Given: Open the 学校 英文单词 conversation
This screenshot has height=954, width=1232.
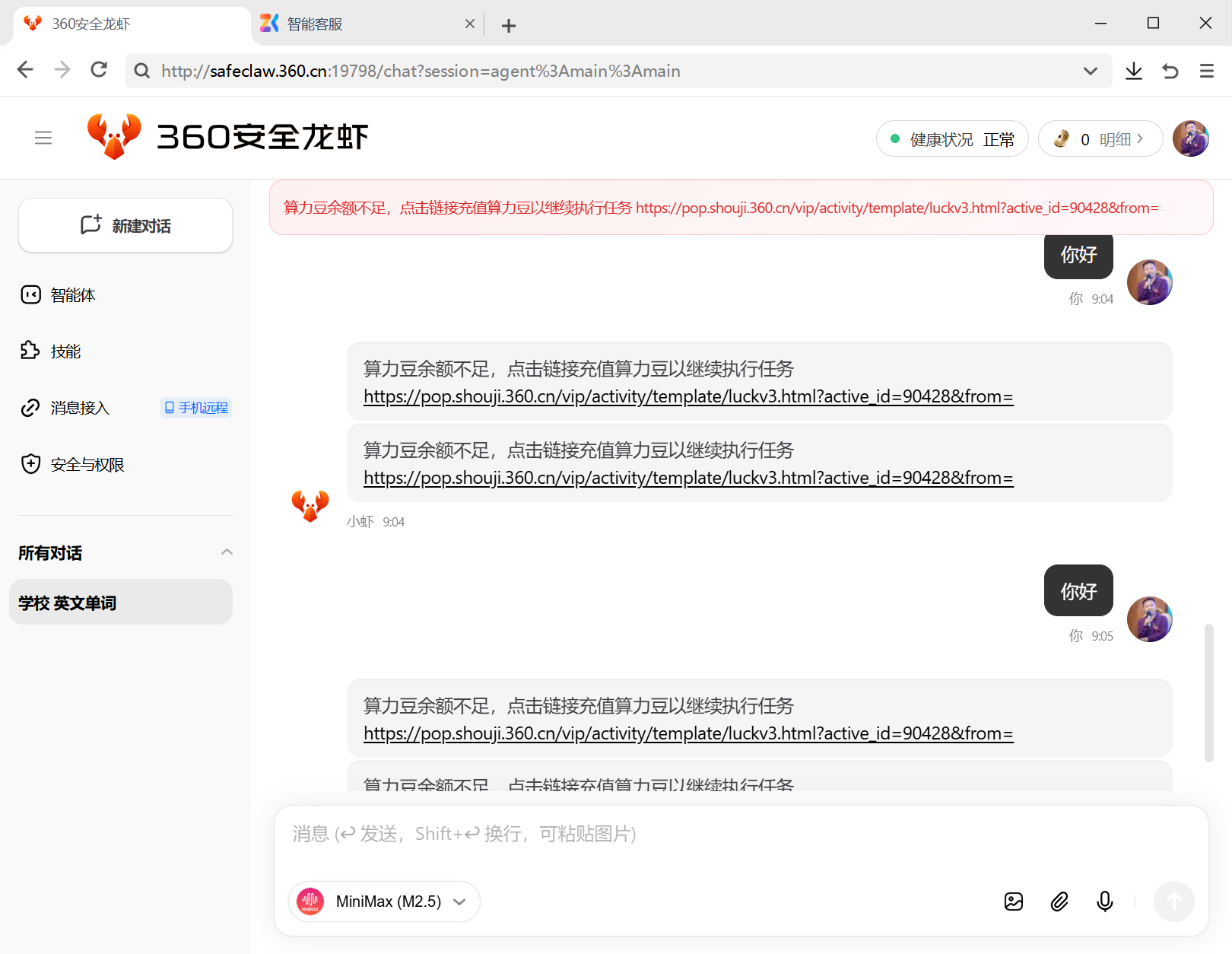Looking at the screenshot, I should pyautogui.click(x=121, y=603).
